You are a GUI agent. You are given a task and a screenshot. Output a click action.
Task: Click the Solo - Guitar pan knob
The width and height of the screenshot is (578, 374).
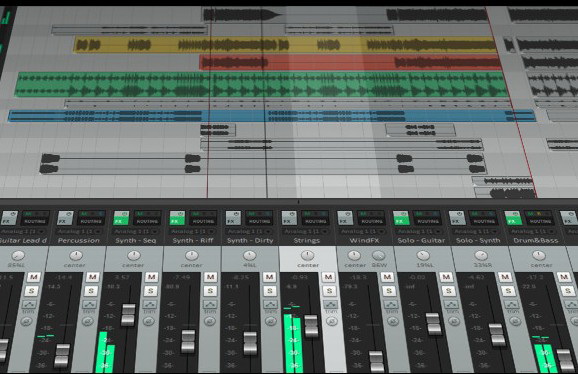click(x=423, y=255)
